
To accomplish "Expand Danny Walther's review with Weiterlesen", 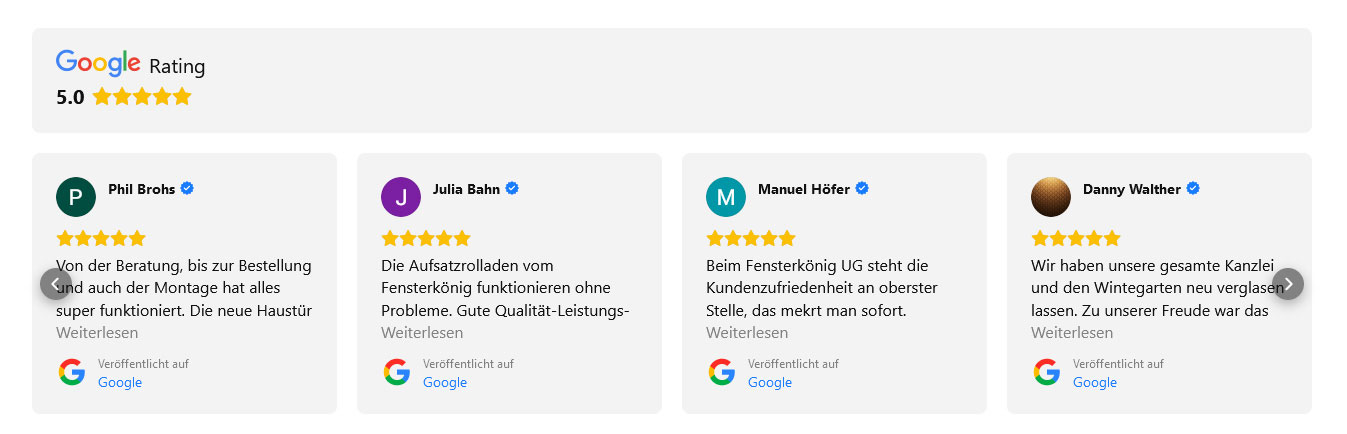I will 1072,332.
